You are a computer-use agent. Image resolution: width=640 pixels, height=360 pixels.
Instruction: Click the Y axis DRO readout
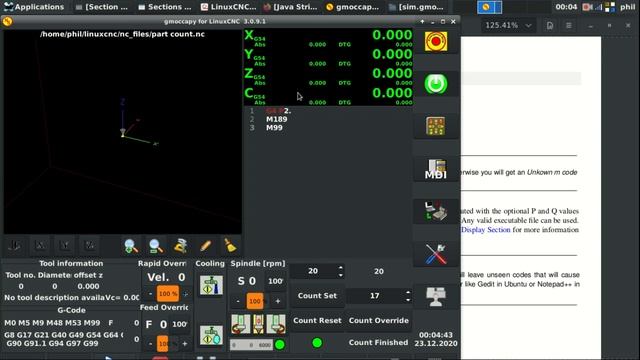coord(329,57)
